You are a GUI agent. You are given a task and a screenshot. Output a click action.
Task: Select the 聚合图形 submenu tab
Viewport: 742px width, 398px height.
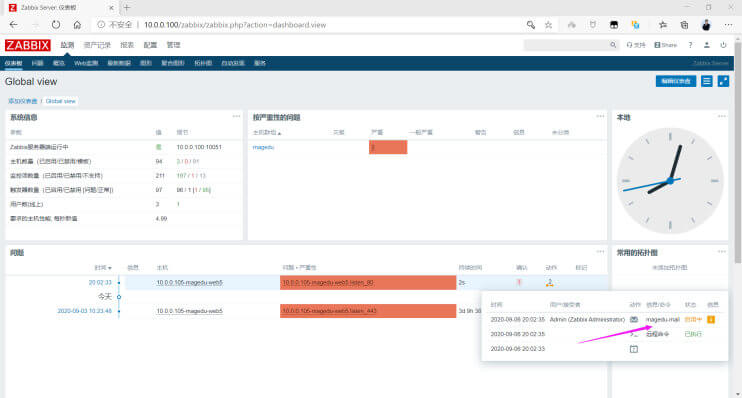[173, 63]
